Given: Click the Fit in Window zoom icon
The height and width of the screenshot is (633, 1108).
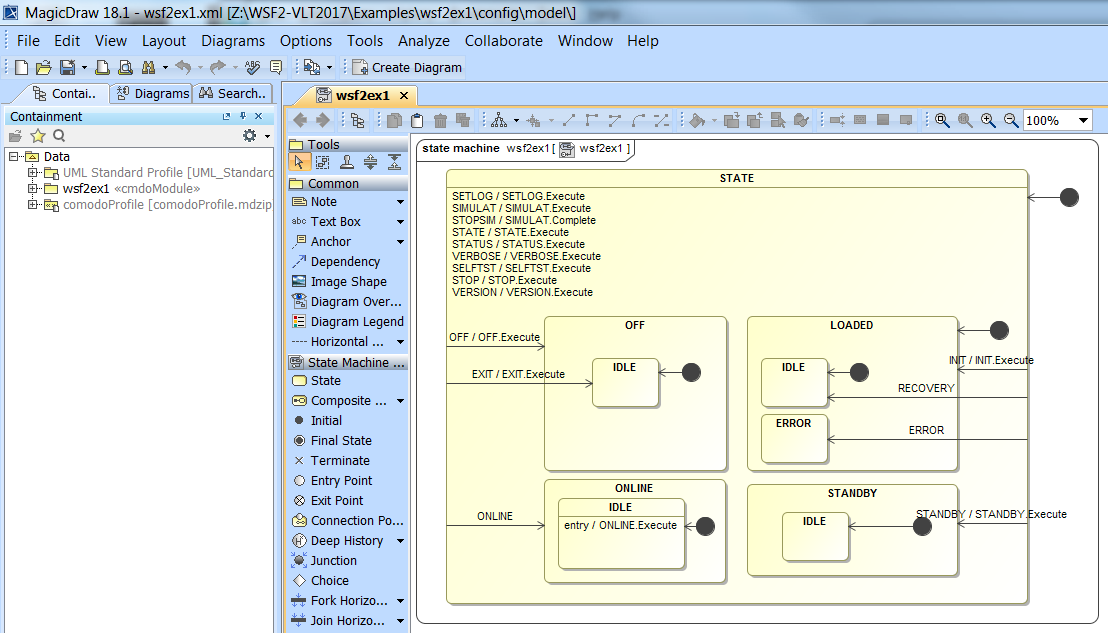Looking at the screenshot, I should tap(942, 120).
